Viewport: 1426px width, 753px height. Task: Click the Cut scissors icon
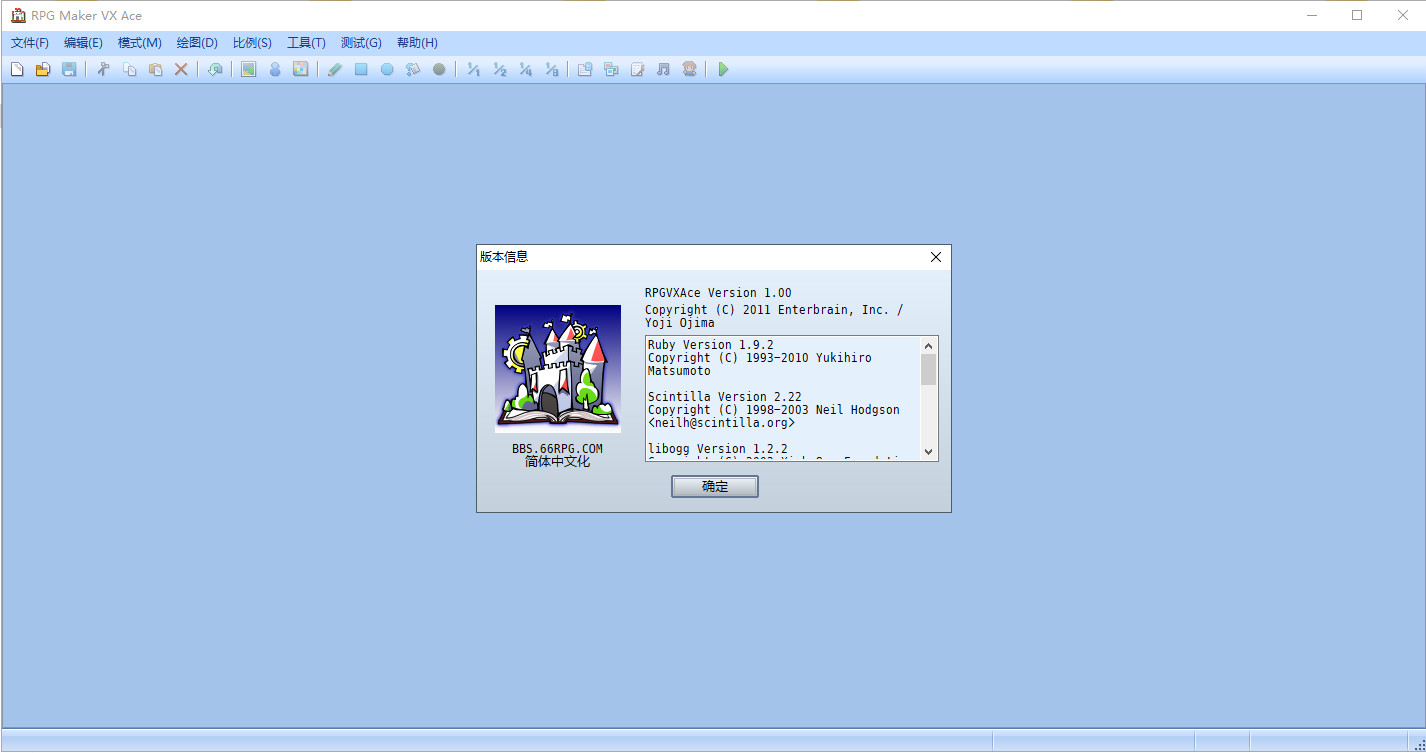tap(103, 69)
